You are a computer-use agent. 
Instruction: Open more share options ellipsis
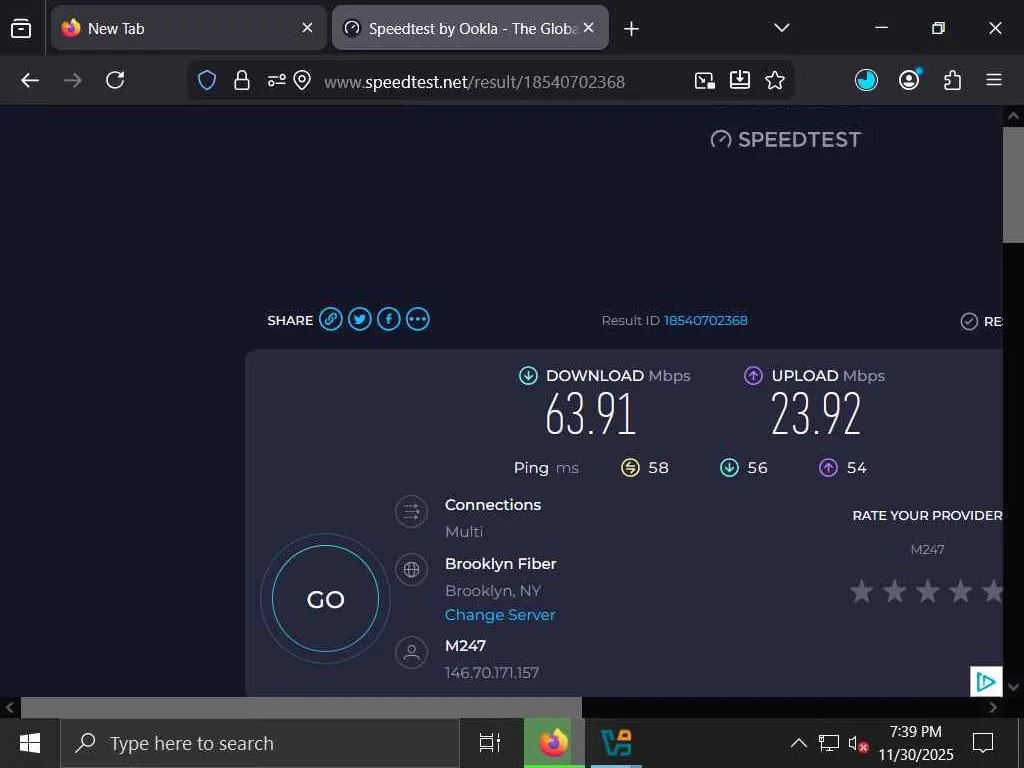tap(418, 319)
